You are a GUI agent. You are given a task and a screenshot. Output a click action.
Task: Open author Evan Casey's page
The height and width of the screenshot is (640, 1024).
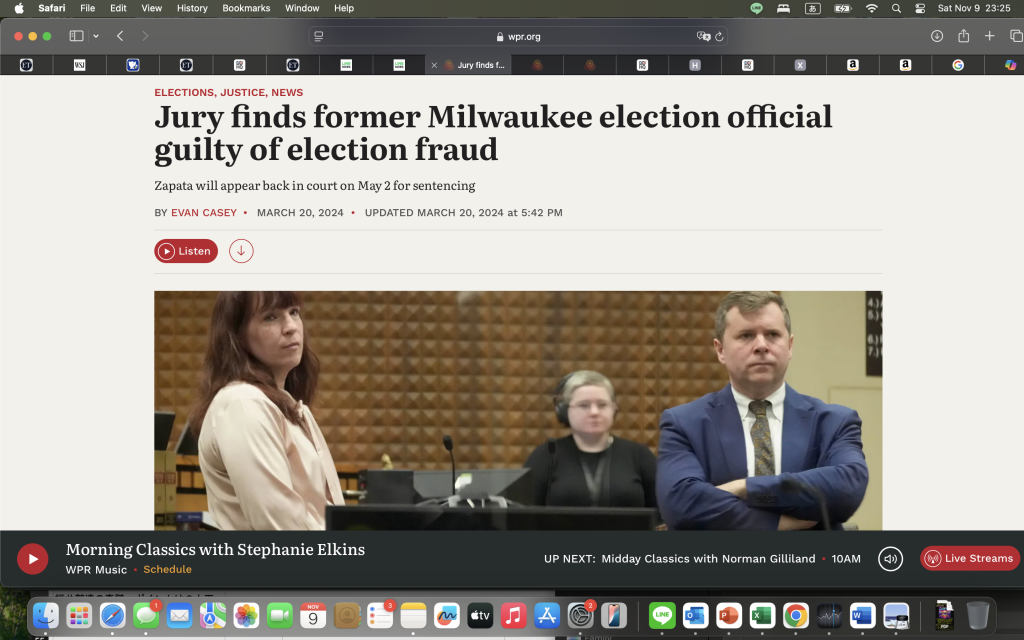(x=204, y=213)
